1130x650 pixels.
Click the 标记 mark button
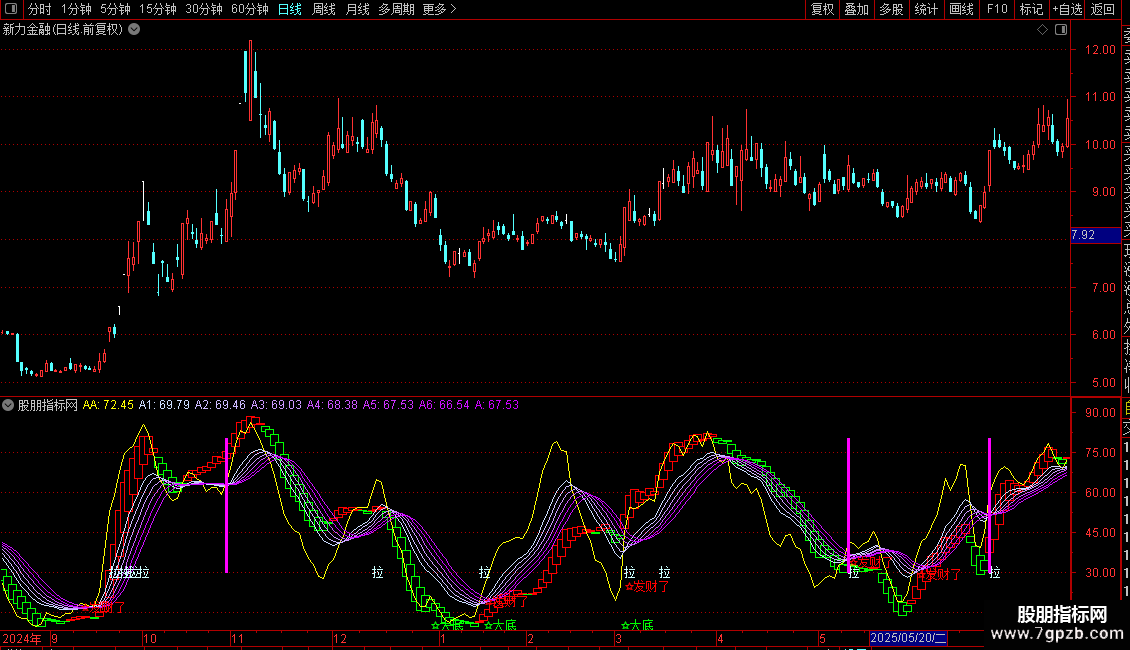1030,9
